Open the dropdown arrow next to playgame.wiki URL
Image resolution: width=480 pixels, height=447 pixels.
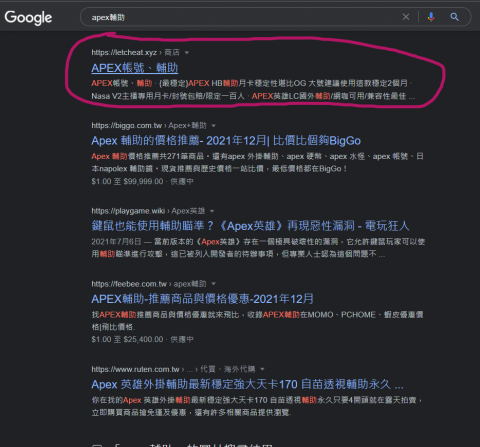click(x=212, y=211)
